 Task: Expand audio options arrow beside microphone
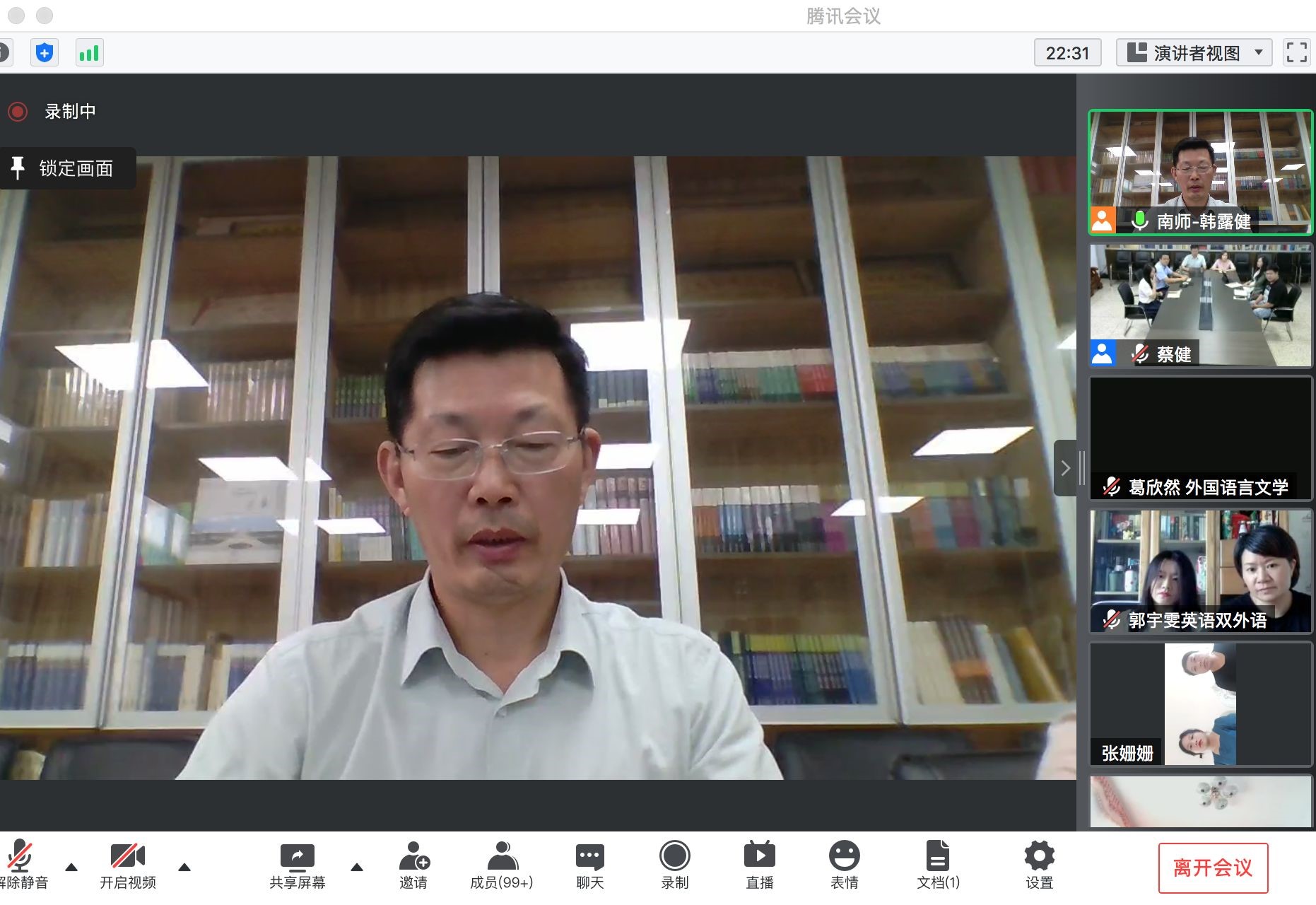pyautogui.click(x=71, y=867)
